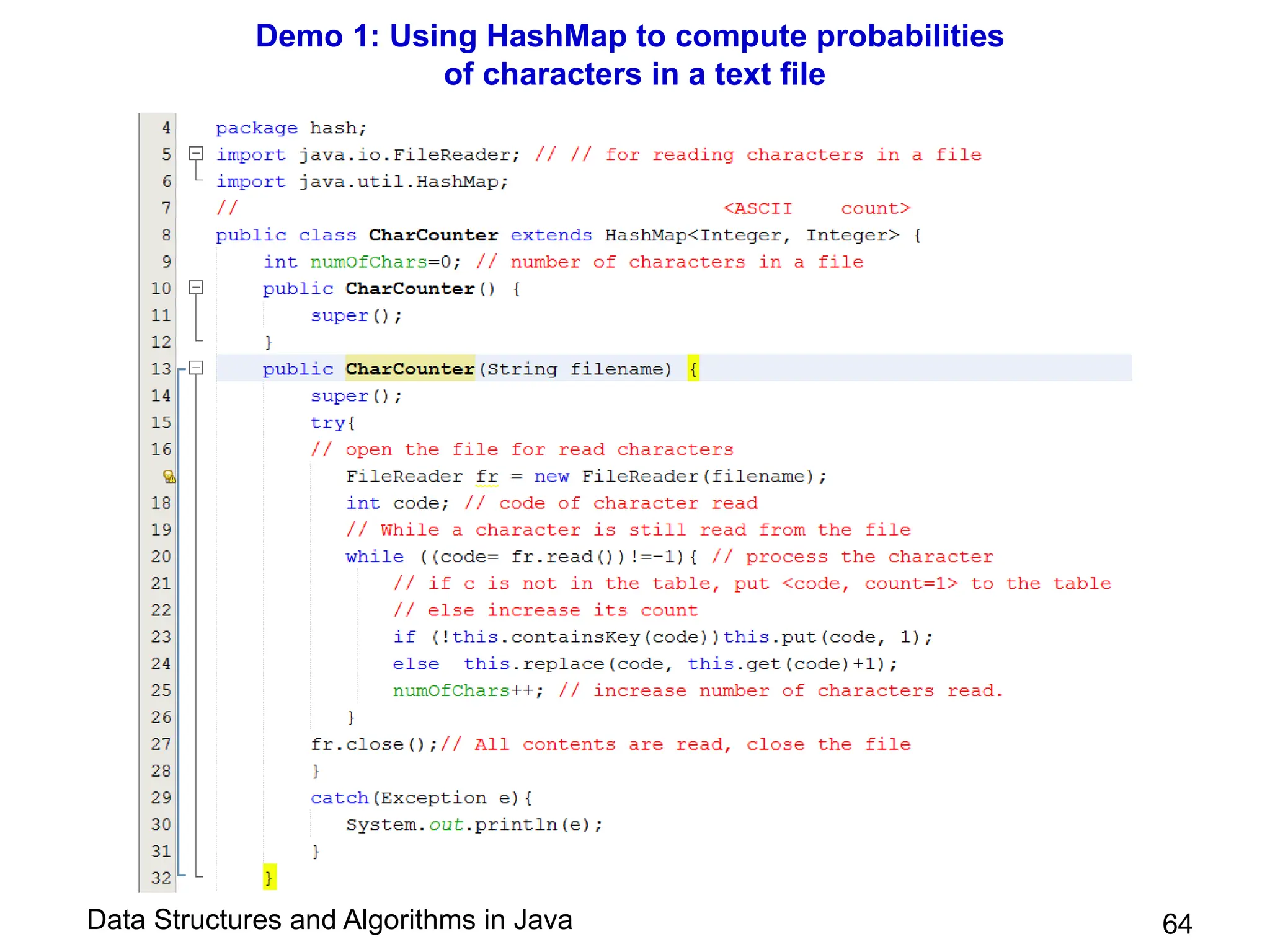Screen dimensions: 1270x952
Task: Click the footer text 'Data Structures and Algorithms in Java'
Action: pos(329,920)
